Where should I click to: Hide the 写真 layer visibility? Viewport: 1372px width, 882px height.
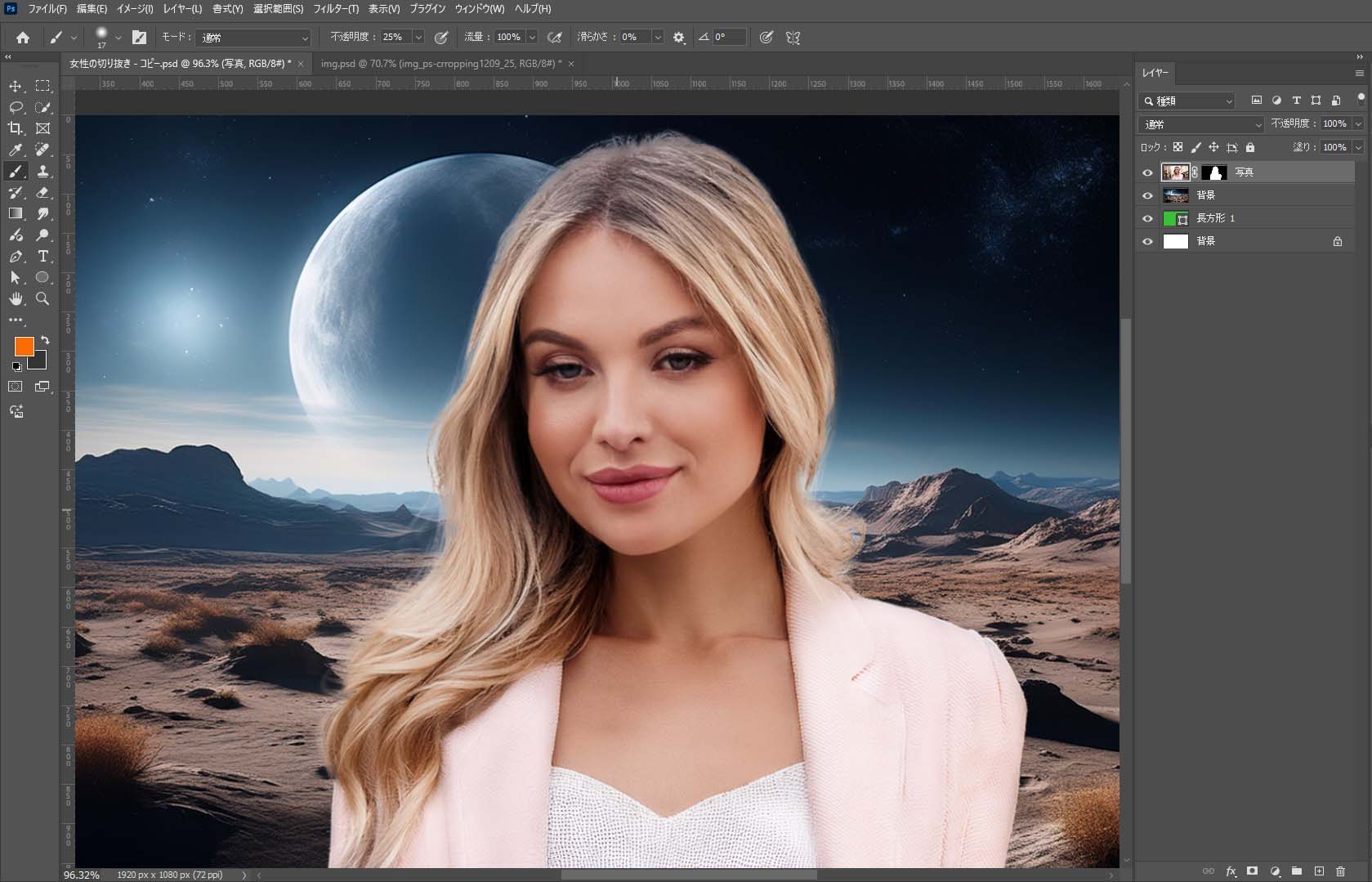point(1147,172)
